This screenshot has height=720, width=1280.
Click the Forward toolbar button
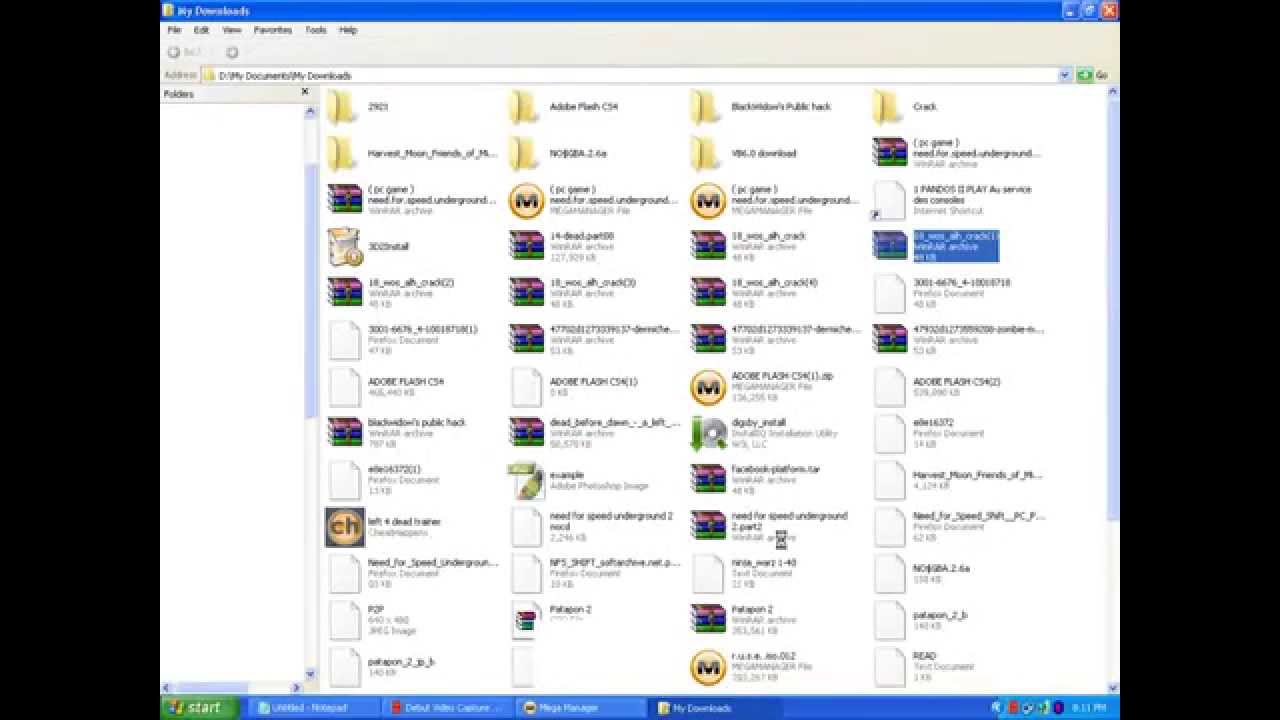(x=232, y=52)
